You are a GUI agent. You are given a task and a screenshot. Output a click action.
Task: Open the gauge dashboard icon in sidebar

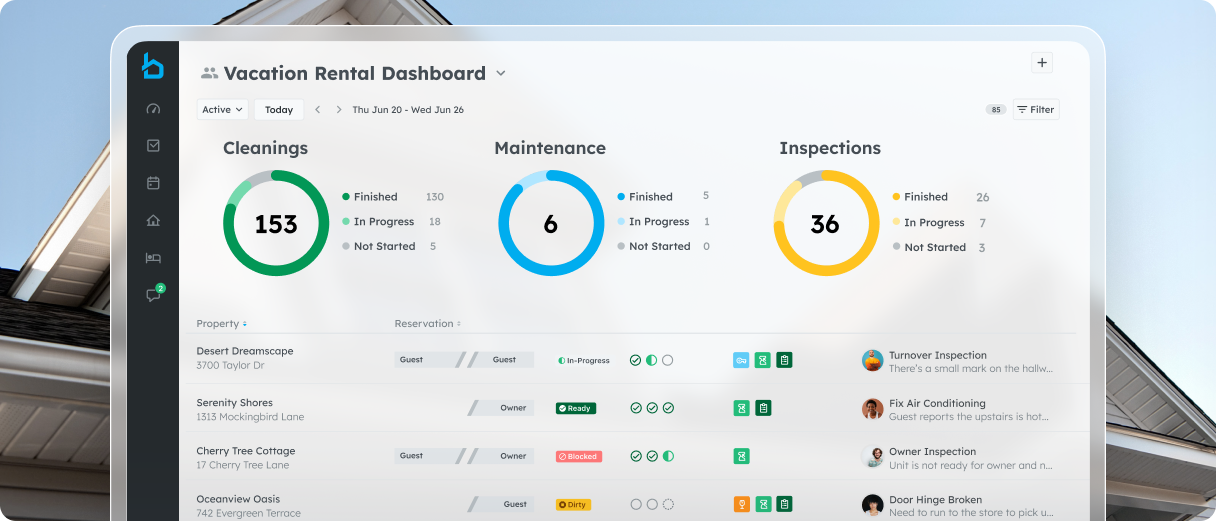coord(153,109)
